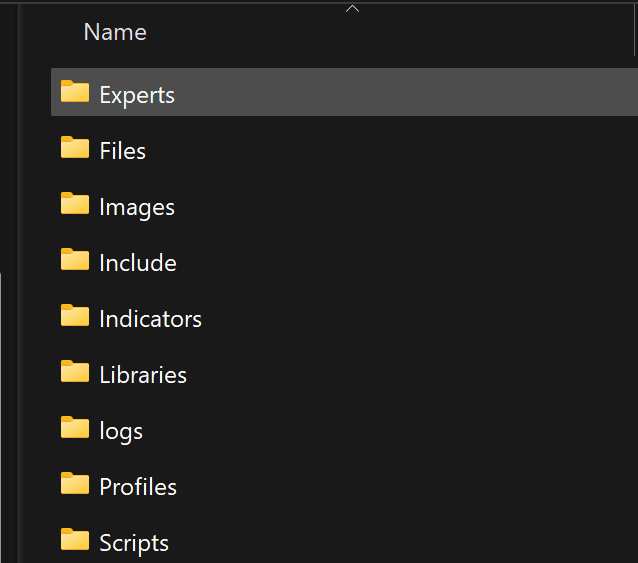This screenshot has width=638, height=563.
Task: Click the Images folder icon
Action: coord(75,203)
